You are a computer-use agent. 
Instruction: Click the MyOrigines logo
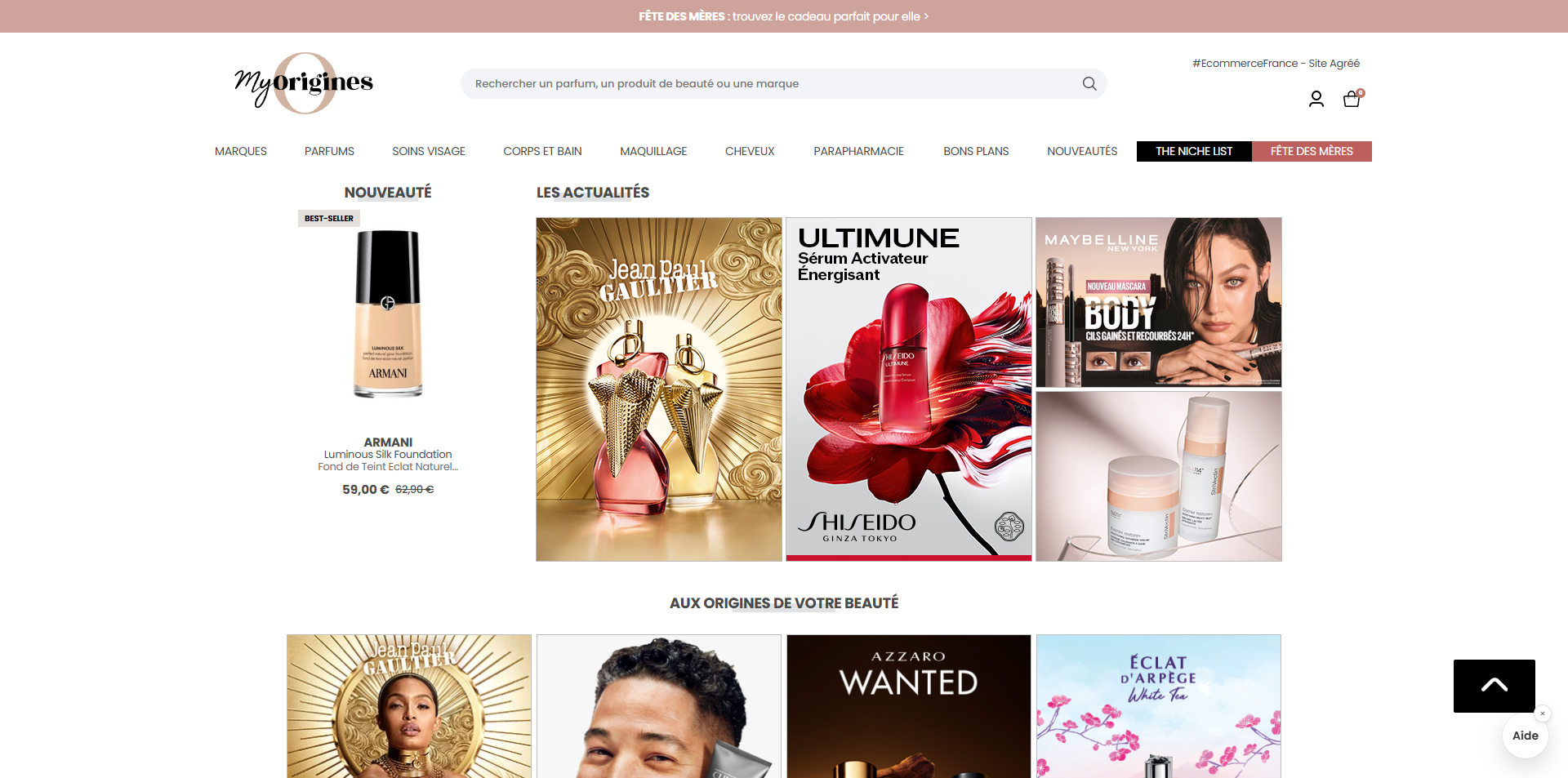coord(304,83)
